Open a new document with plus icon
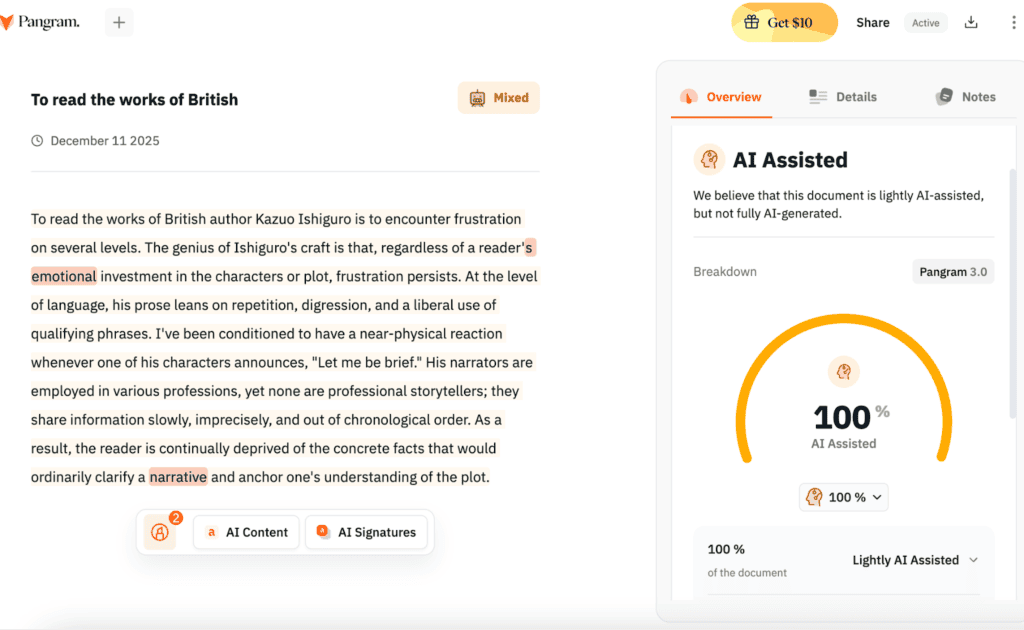Image resolution: width=1024 pixels, height=630 pixels. point(119,22)
